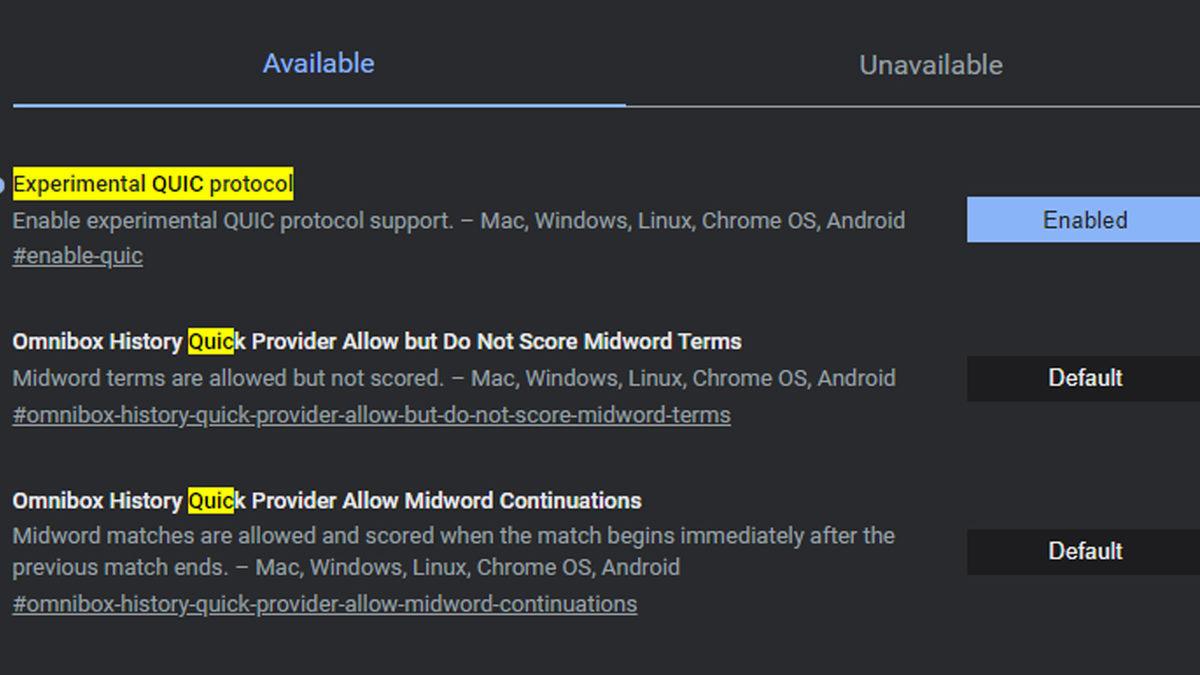
Task: Open the #omnibox-history-quick-provider-allow-but-do-not-score-midword-terms link
Action: pos(371,415)
